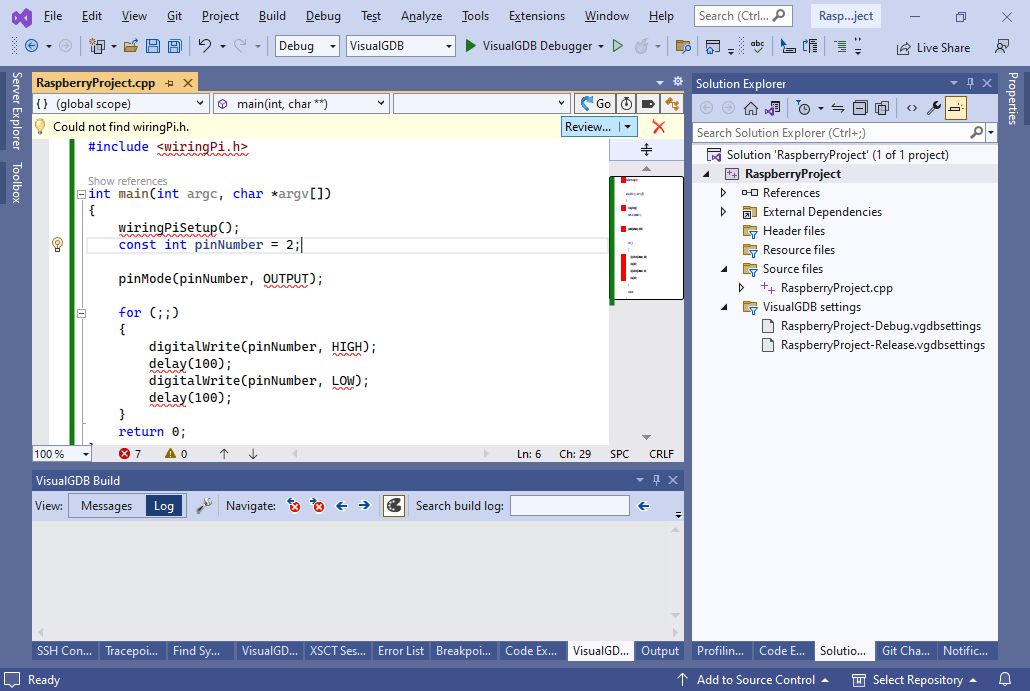This screenshot has width=1030, height=691.
Task: Collapse the main function outlining box
Action: [x=81, y=194]
